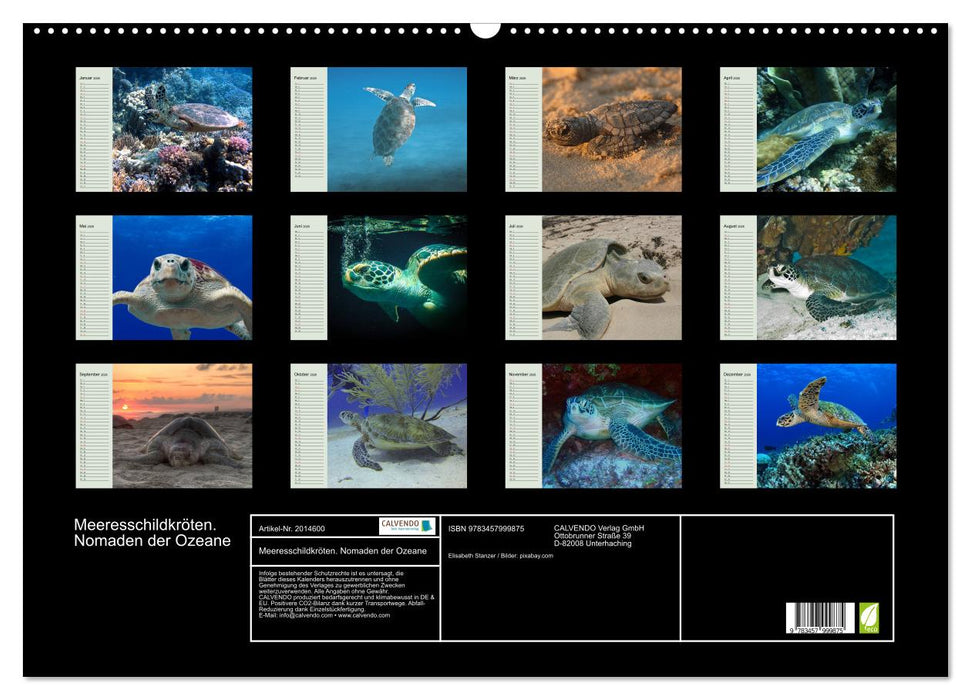Viewport: 971px width, 700px height.
Task: Open the Januar coral reef turtle image
Action: click(181, 129)
